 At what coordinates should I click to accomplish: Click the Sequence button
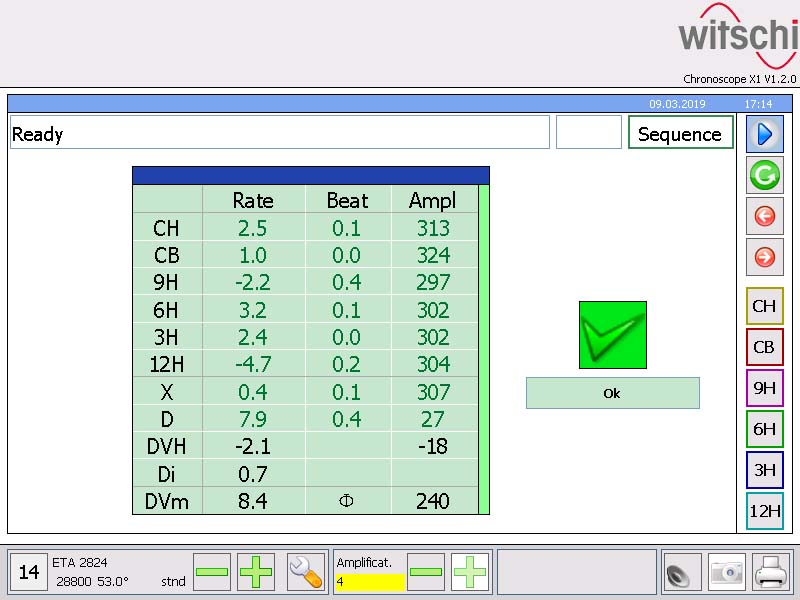680,134
